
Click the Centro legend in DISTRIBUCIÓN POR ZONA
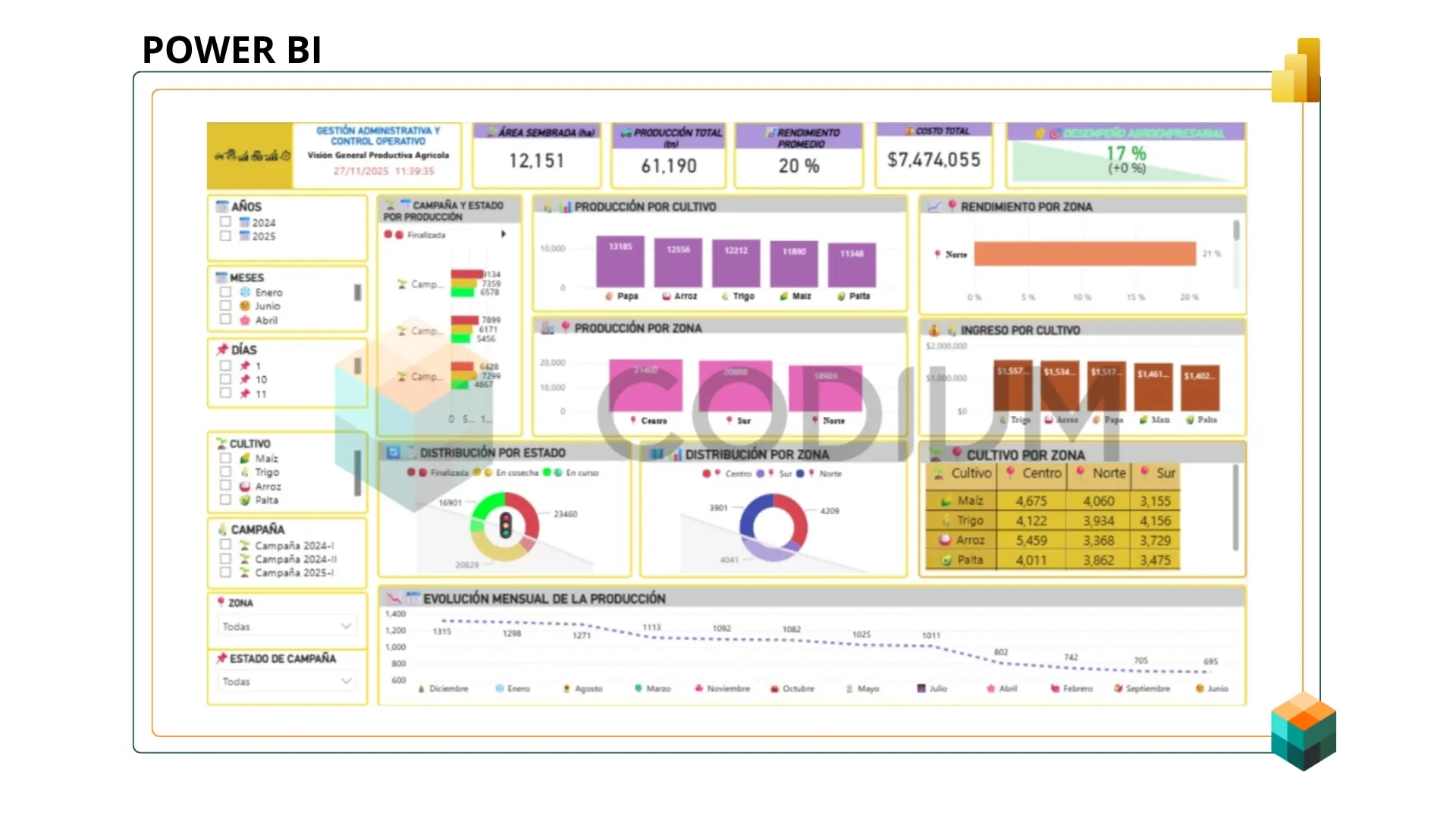(726, 473)
